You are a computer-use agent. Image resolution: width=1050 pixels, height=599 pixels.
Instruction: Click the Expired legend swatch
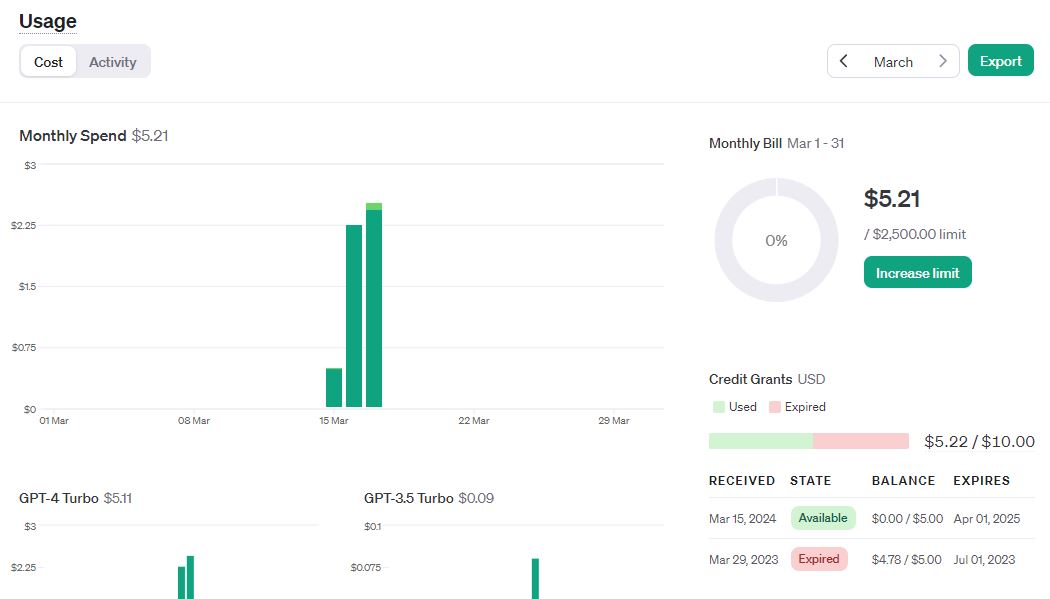(777, 407)
